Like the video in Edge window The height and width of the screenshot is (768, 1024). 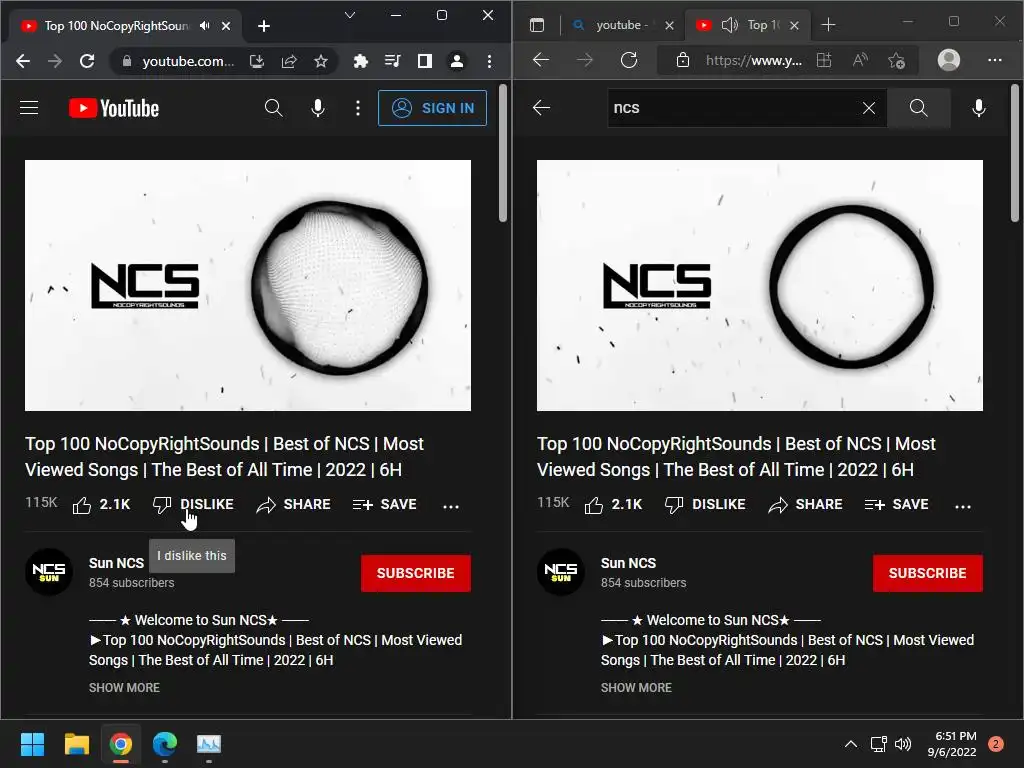(613, 504)
